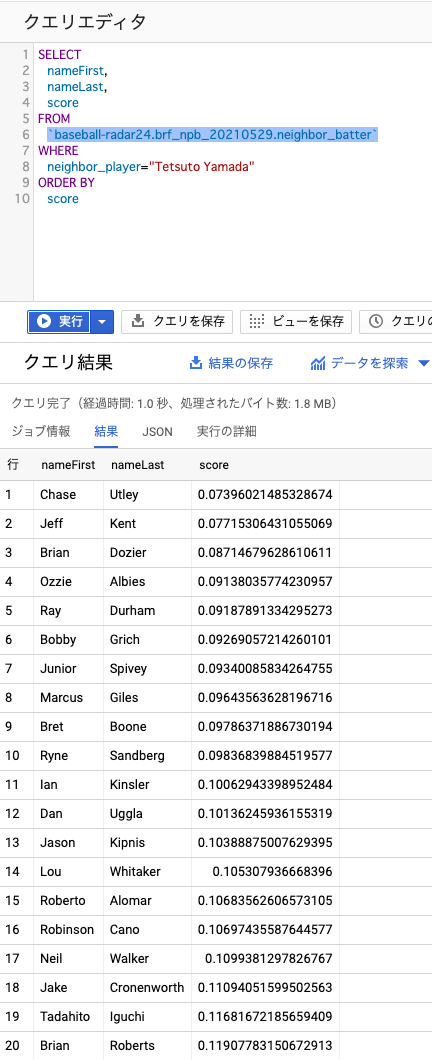Click the cell containing Durham
Screen dimensions: 432x1060
point(147,611)
